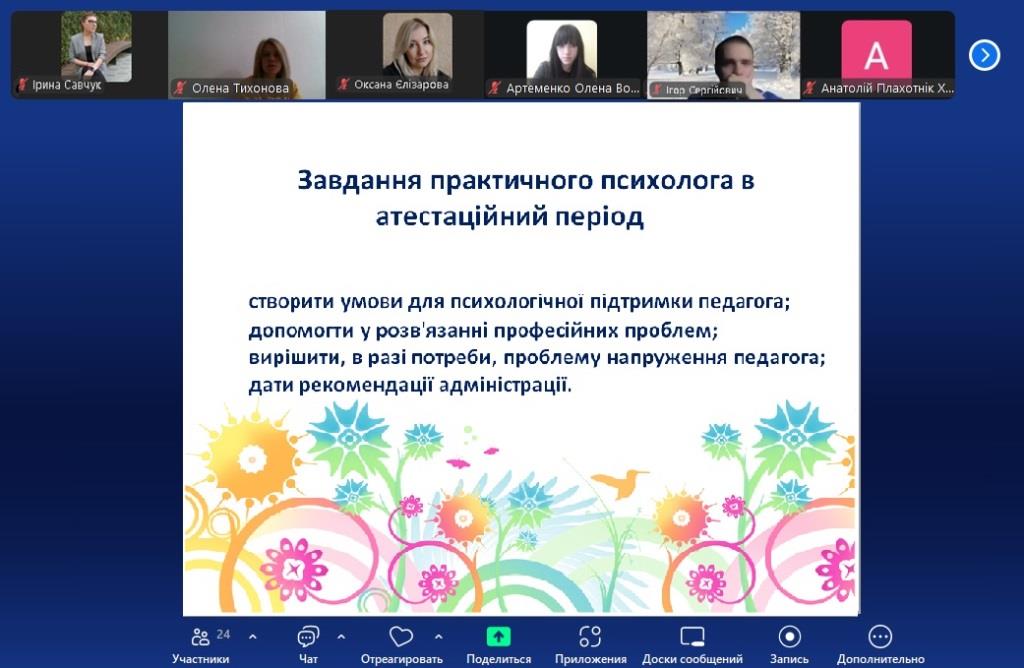Click the Анатолій Плахотнік avatar tile
The width and height of the screenshot is (1024, 668).
876,50
